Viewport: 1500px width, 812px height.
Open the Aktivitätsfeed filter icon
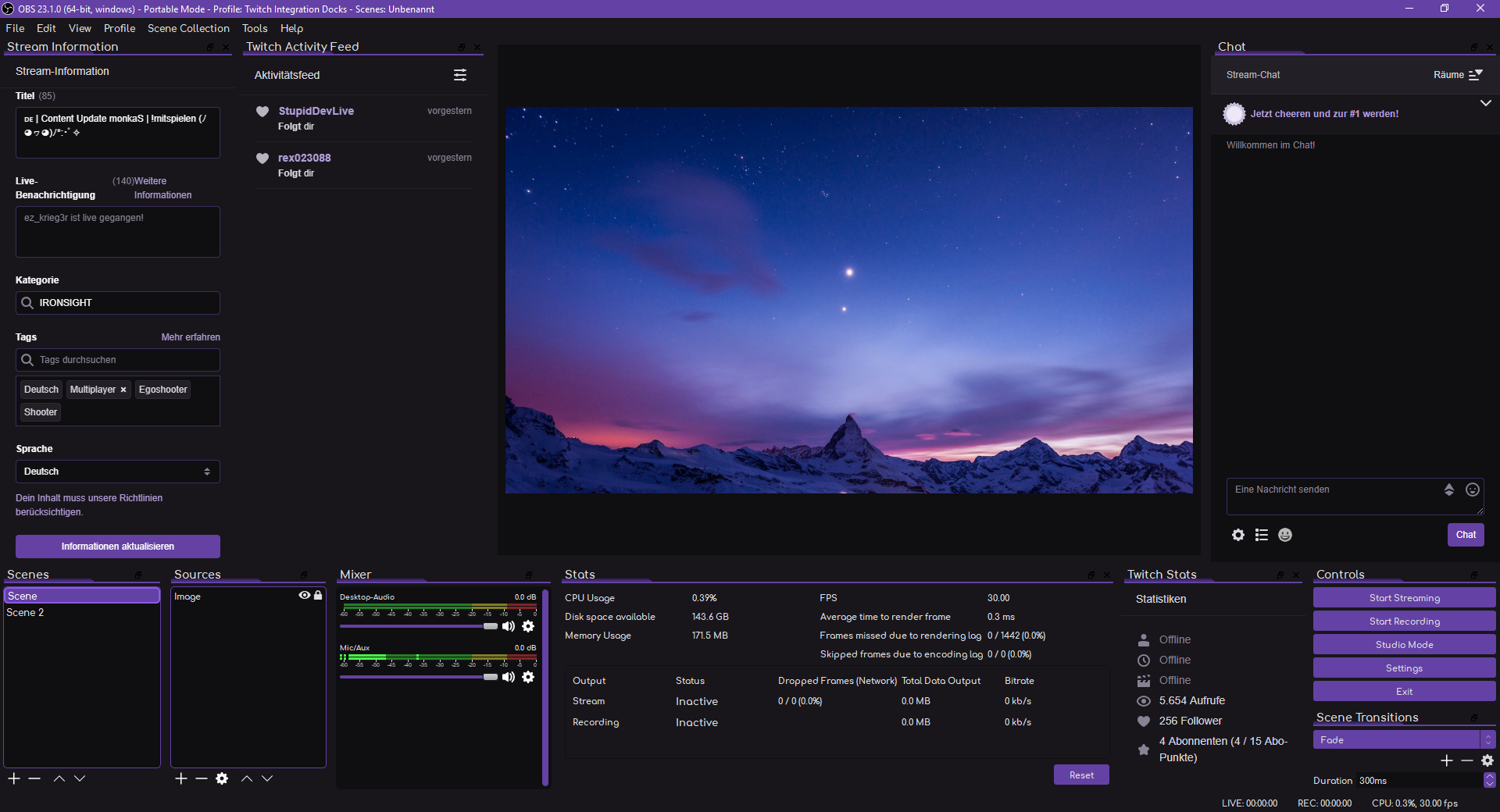tap(460, 75)
